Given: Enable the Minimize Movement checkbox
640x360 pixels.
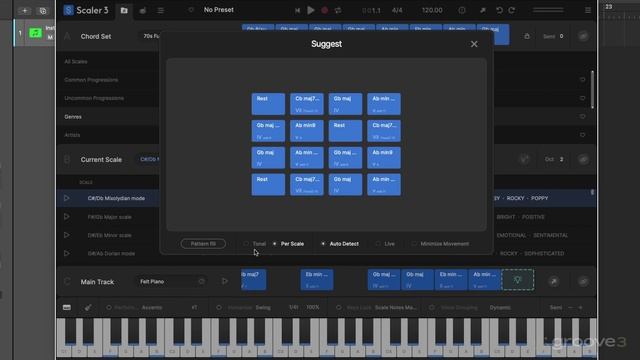Looking at the screenshot, I should tap(414, 244).
